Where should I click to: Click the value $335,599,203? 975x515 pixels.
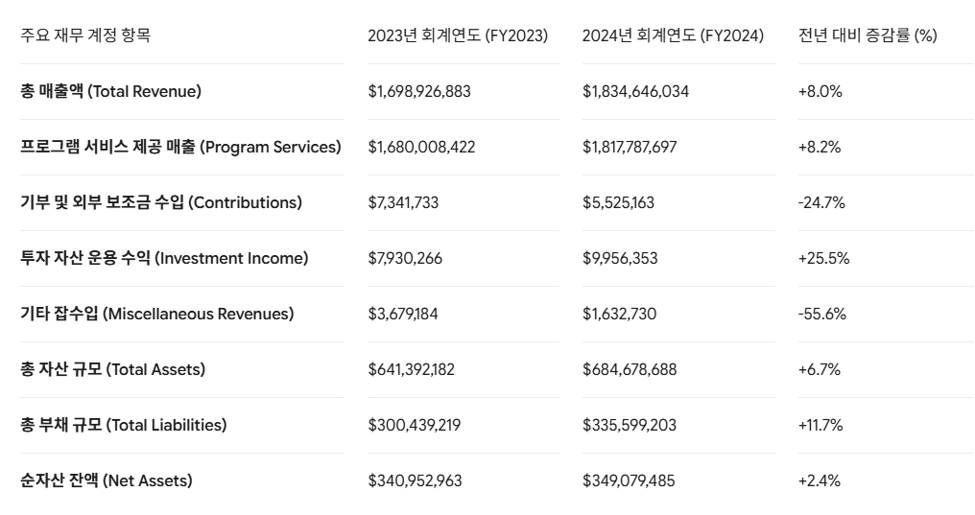click(629, 425)
